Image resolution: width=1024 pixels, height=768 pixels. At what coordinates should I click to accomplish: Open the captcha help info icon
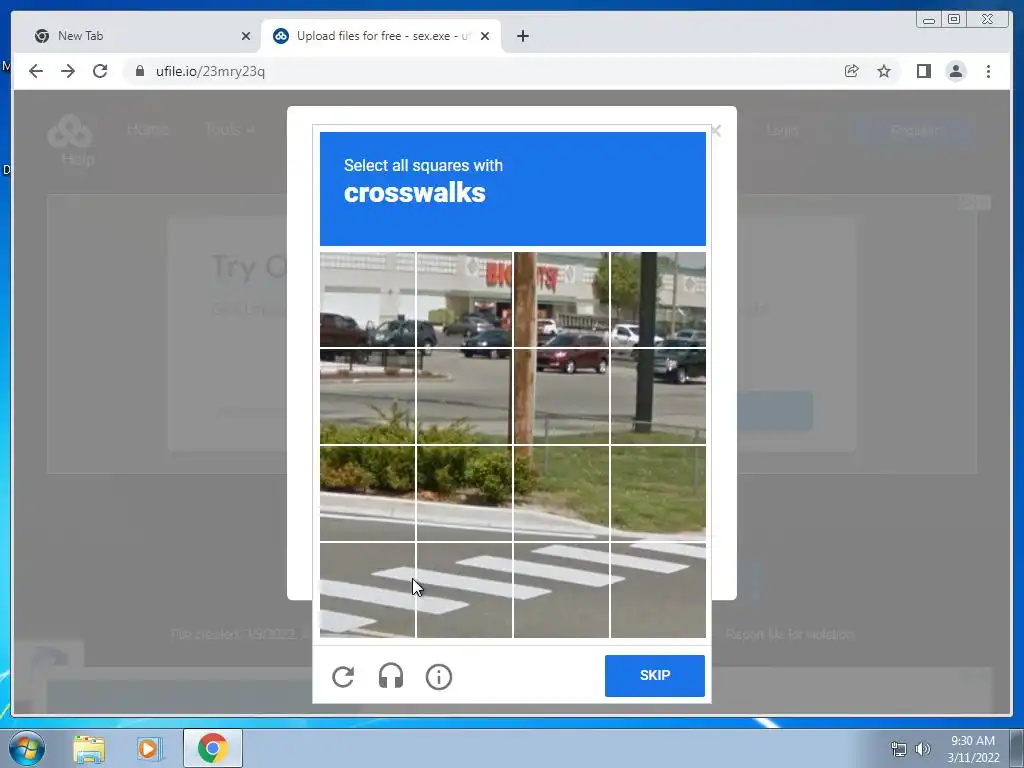click(439, 677)
